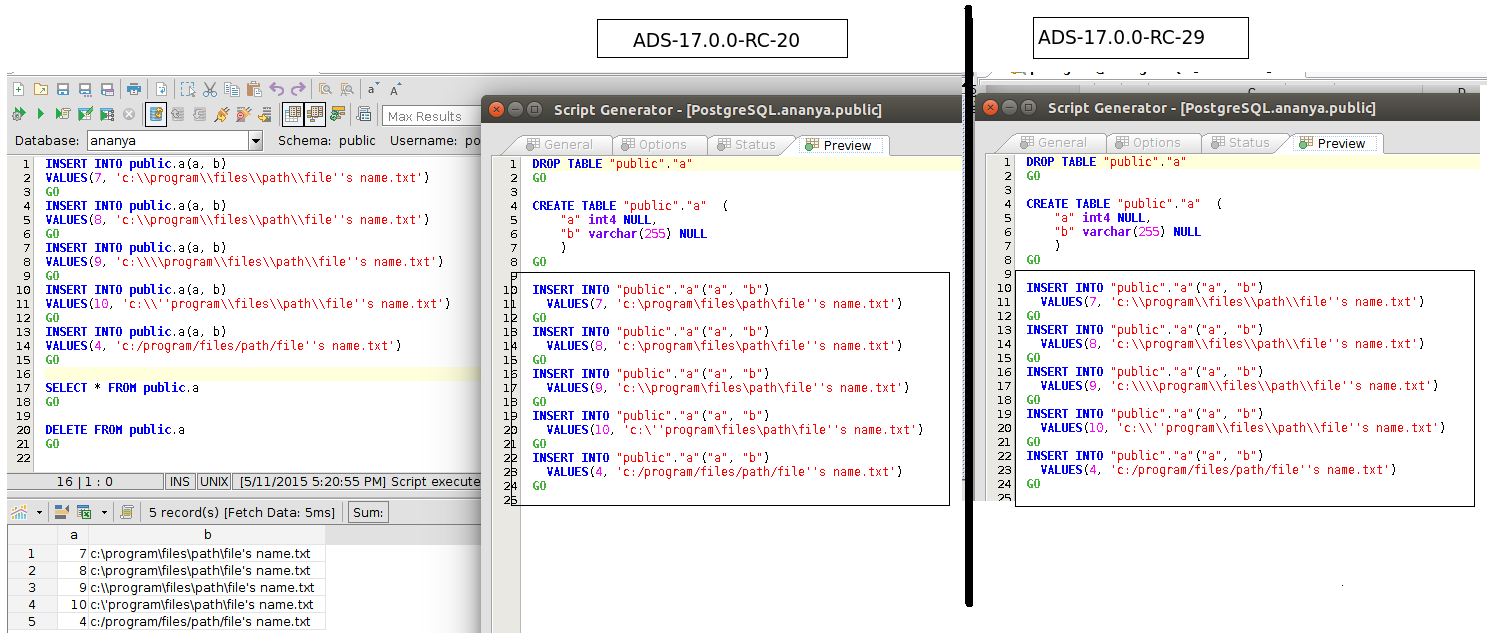This screenshot has width=1493, height=633.
Task: Click the Max Results input field
Action: point(431,116)
